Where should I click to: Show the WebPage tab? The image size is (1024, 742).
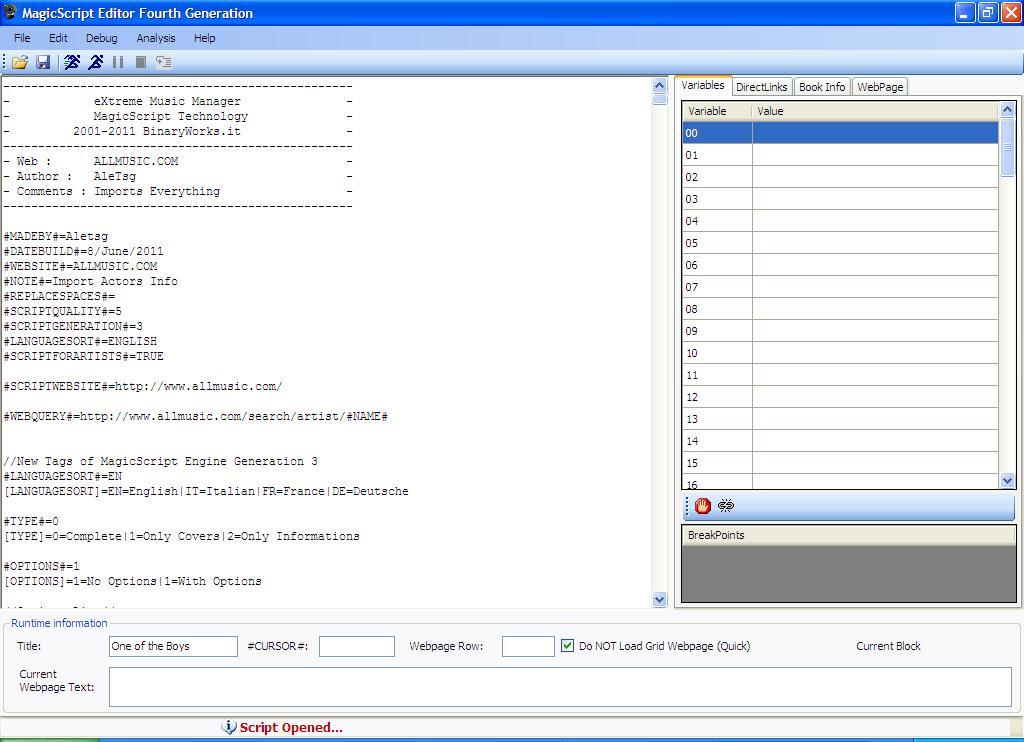[879, 86]
